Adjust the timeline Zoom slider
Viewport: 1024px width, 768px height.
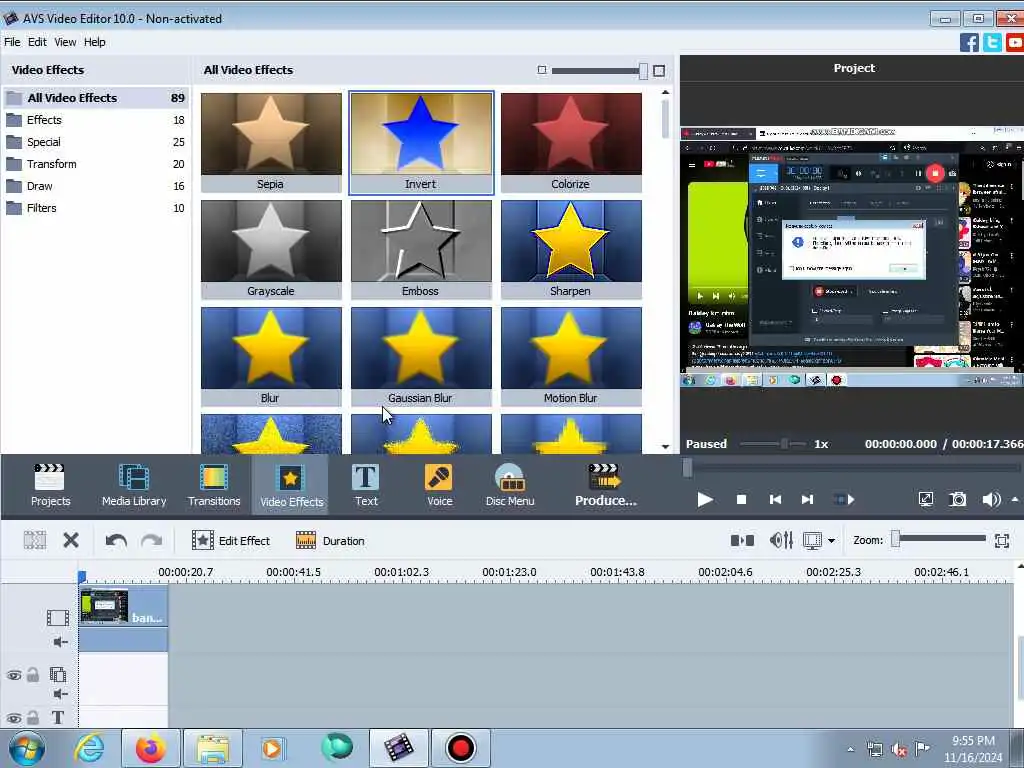pyautogui.click(x=896, y=539)
